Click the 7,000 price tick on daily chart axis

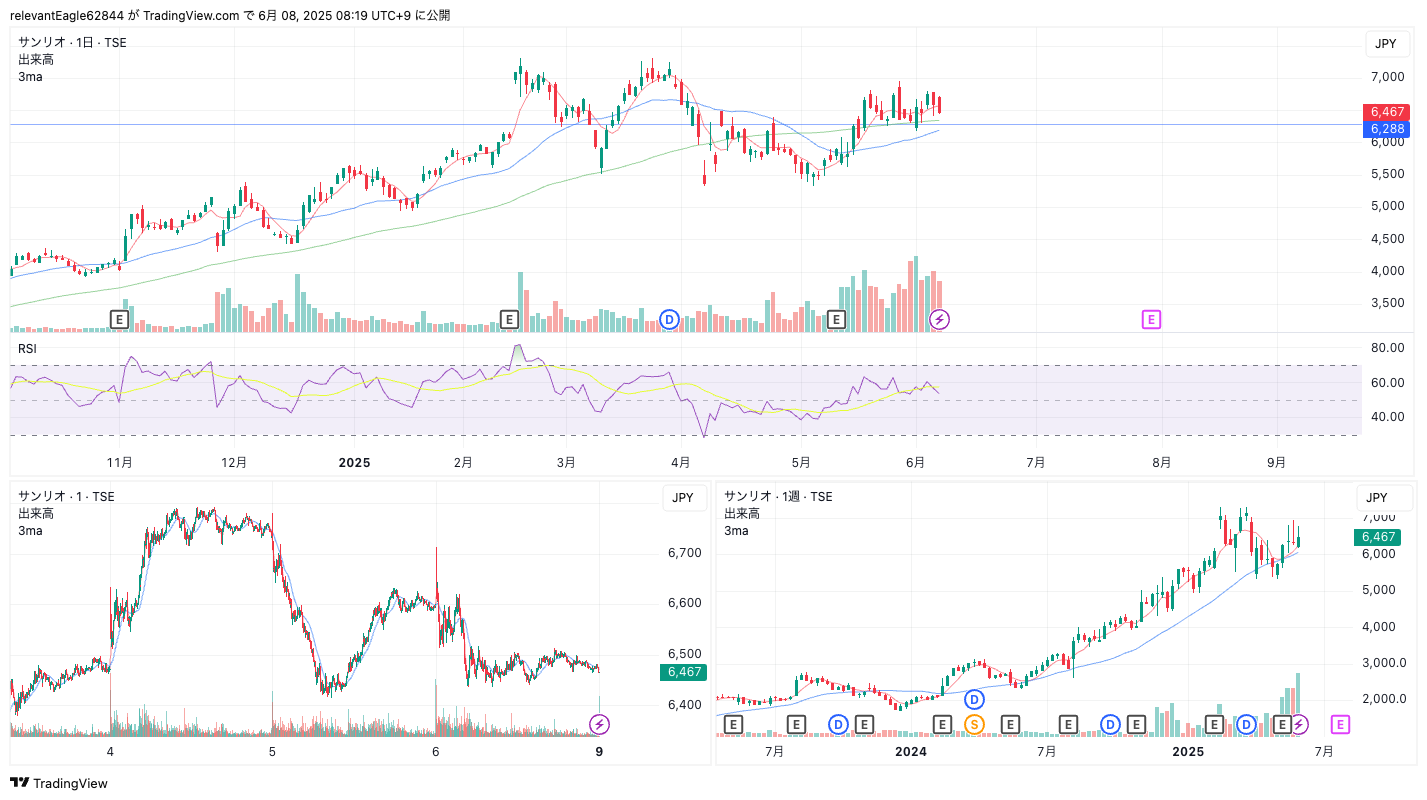(x=1388, y=77)
